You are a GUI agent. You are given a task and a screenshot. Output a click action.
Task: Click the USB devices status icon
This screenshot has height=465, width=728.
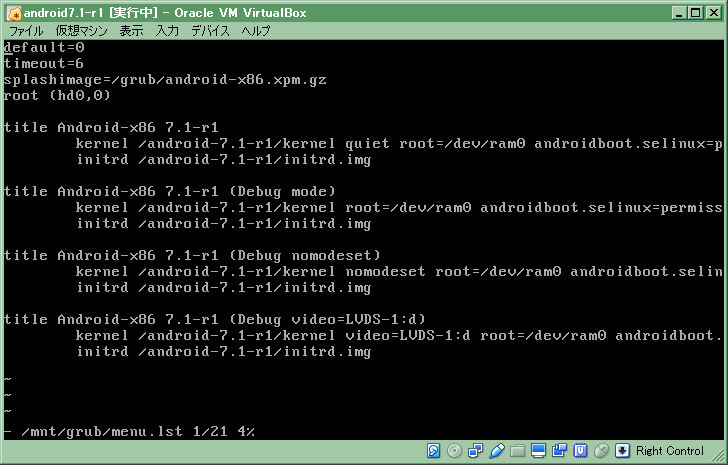pos(496,450)
